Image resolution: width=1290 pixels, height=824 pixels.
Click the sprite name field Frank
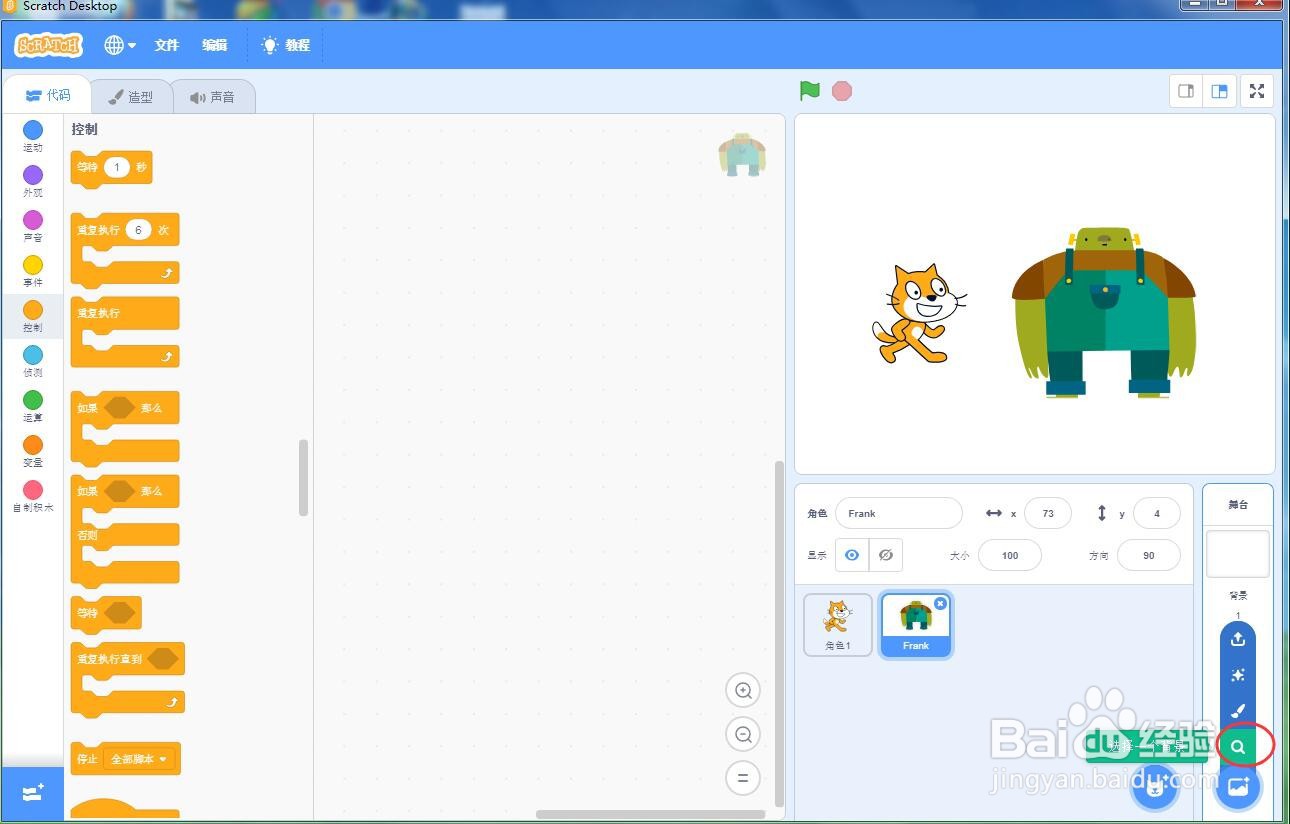pos(899,513)
